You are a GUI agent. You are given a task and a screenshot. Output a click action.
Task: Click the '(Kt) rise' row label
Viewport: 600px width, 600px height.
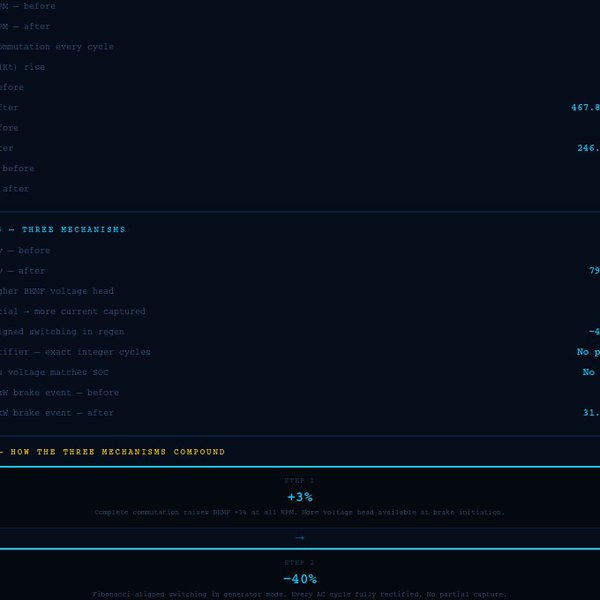[22, 67]
